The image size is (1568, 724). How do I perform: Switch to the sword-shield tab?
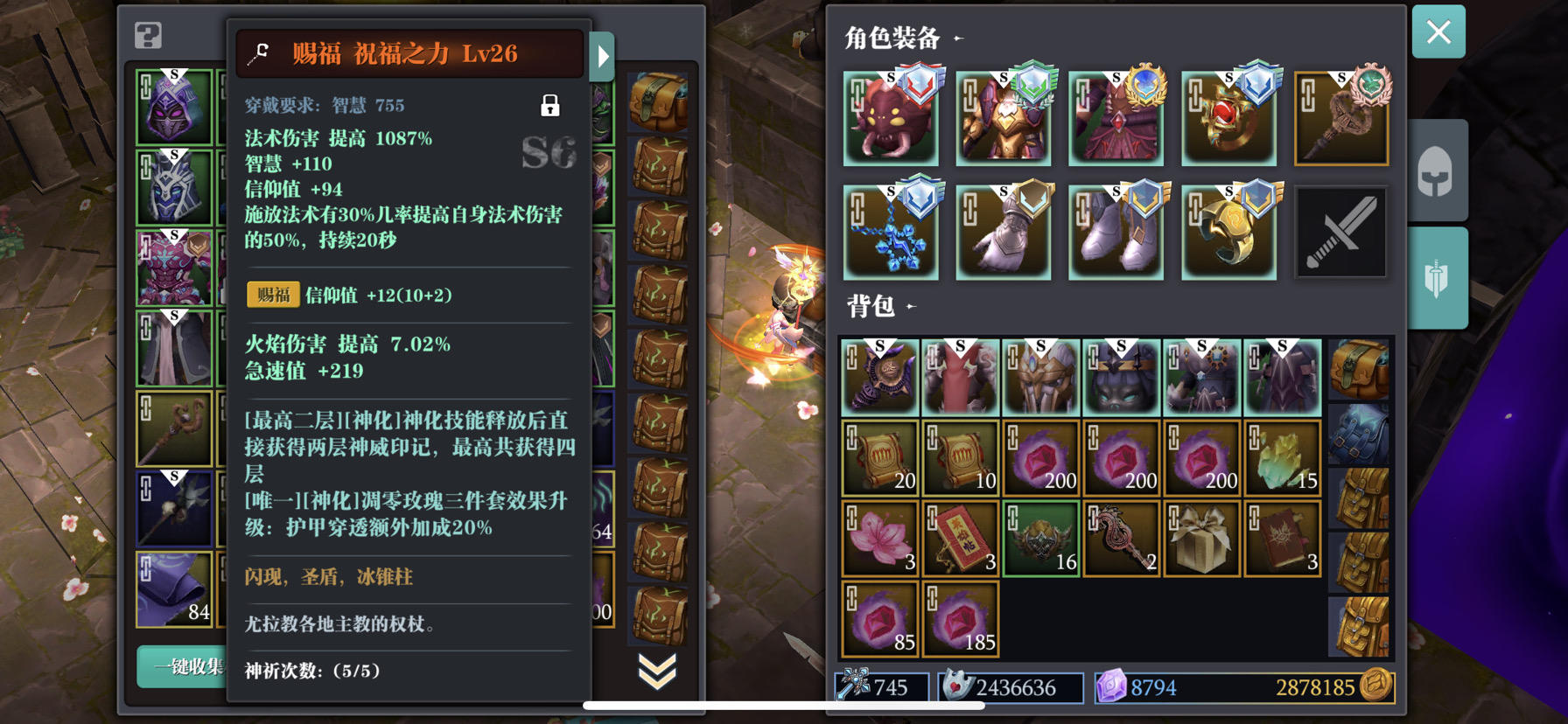click(x=1436, y=278)
